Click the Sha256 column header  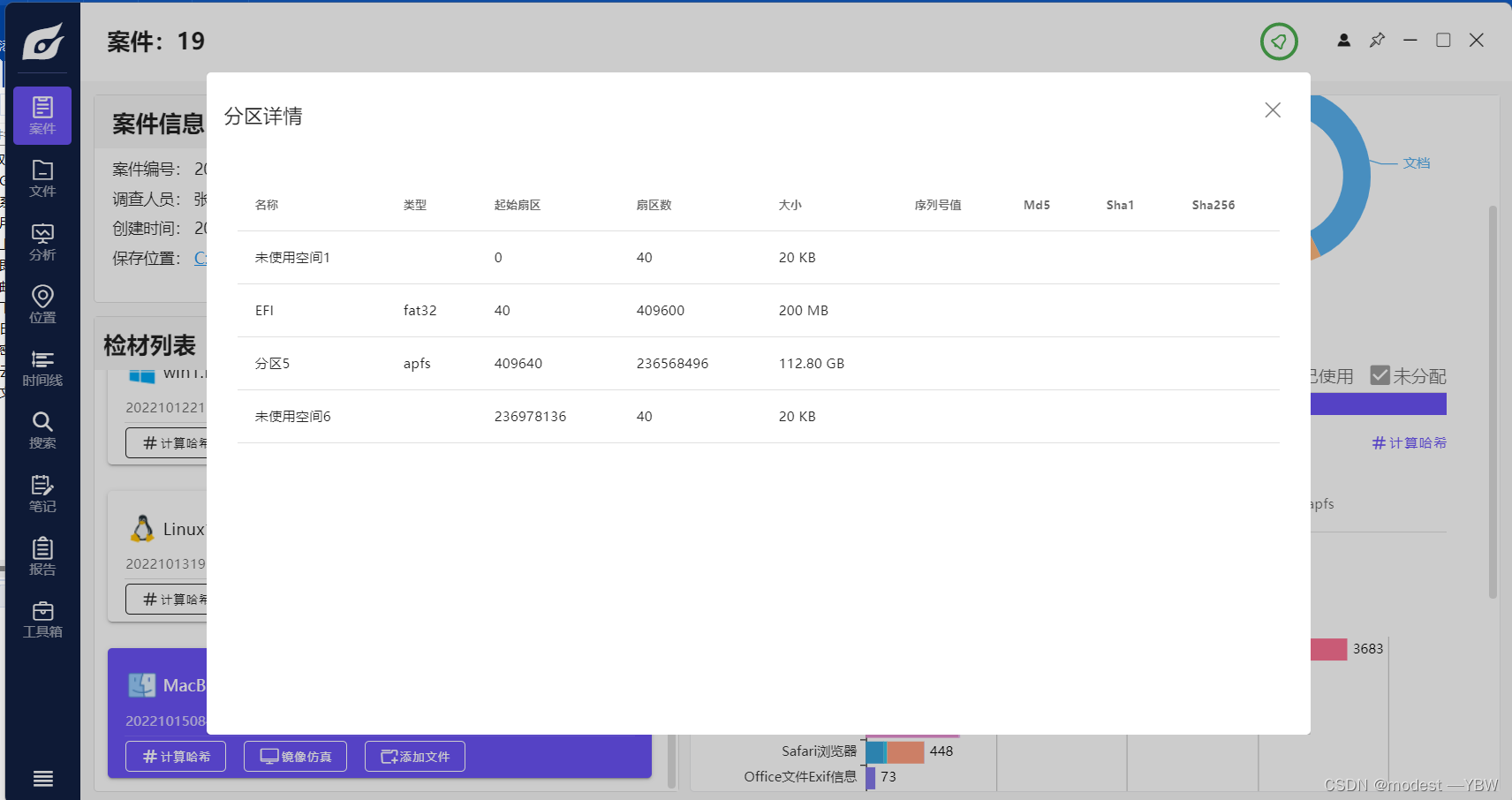1213,205
